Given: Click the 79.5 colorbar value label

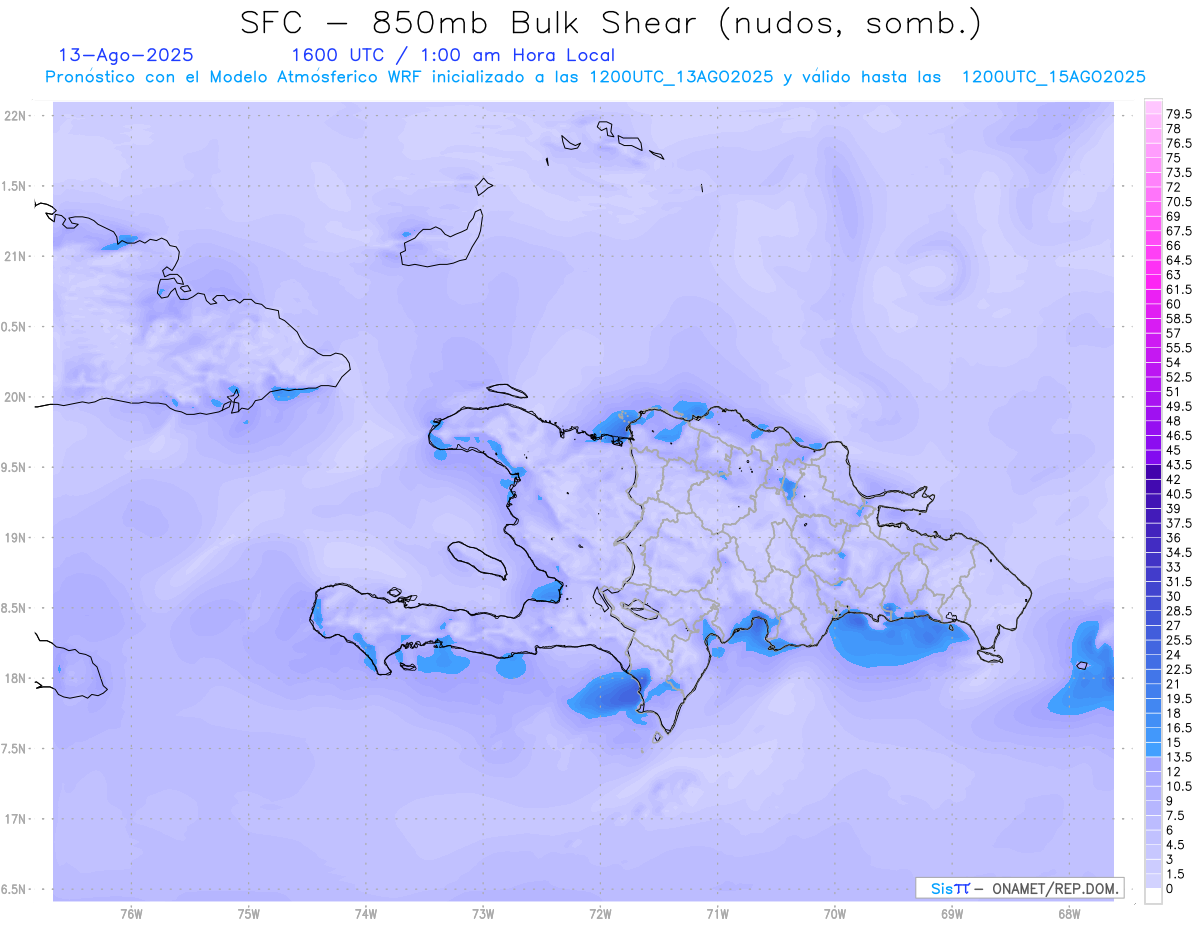Looking at the screenshot, I should pyautogui.click(x=1180, y=114).
